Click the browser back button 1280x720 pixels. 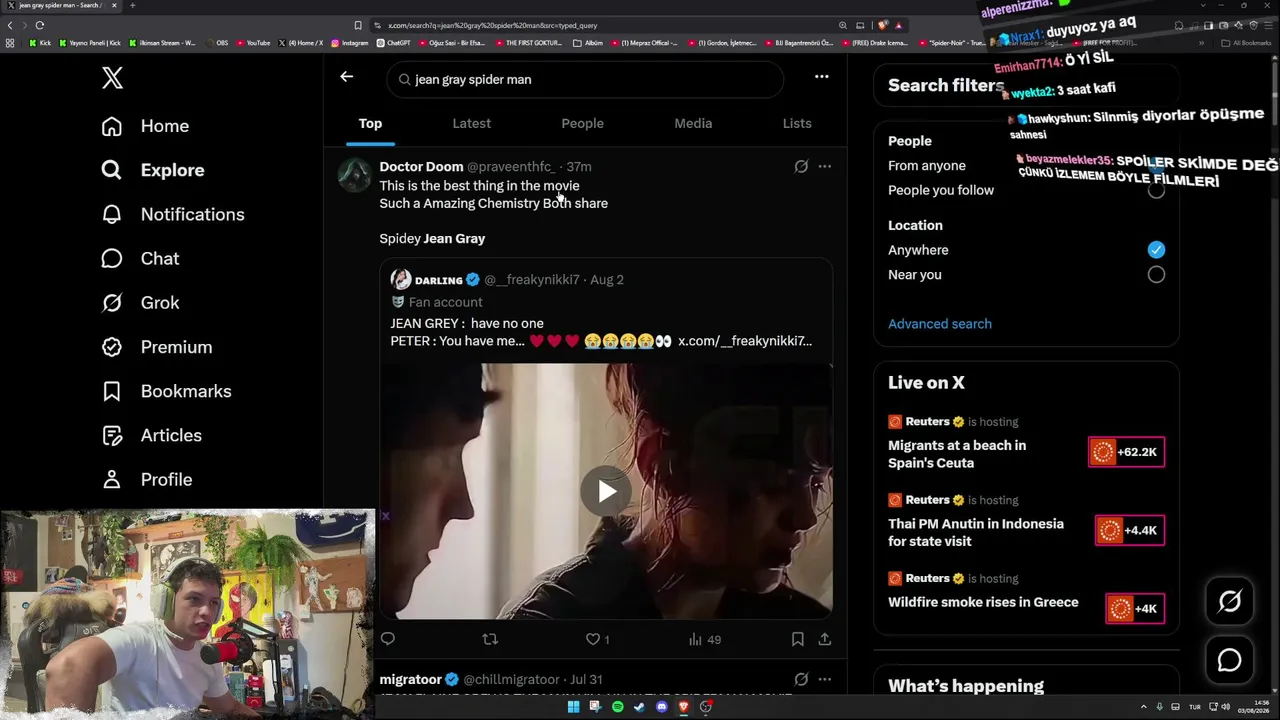pos(10,25)
